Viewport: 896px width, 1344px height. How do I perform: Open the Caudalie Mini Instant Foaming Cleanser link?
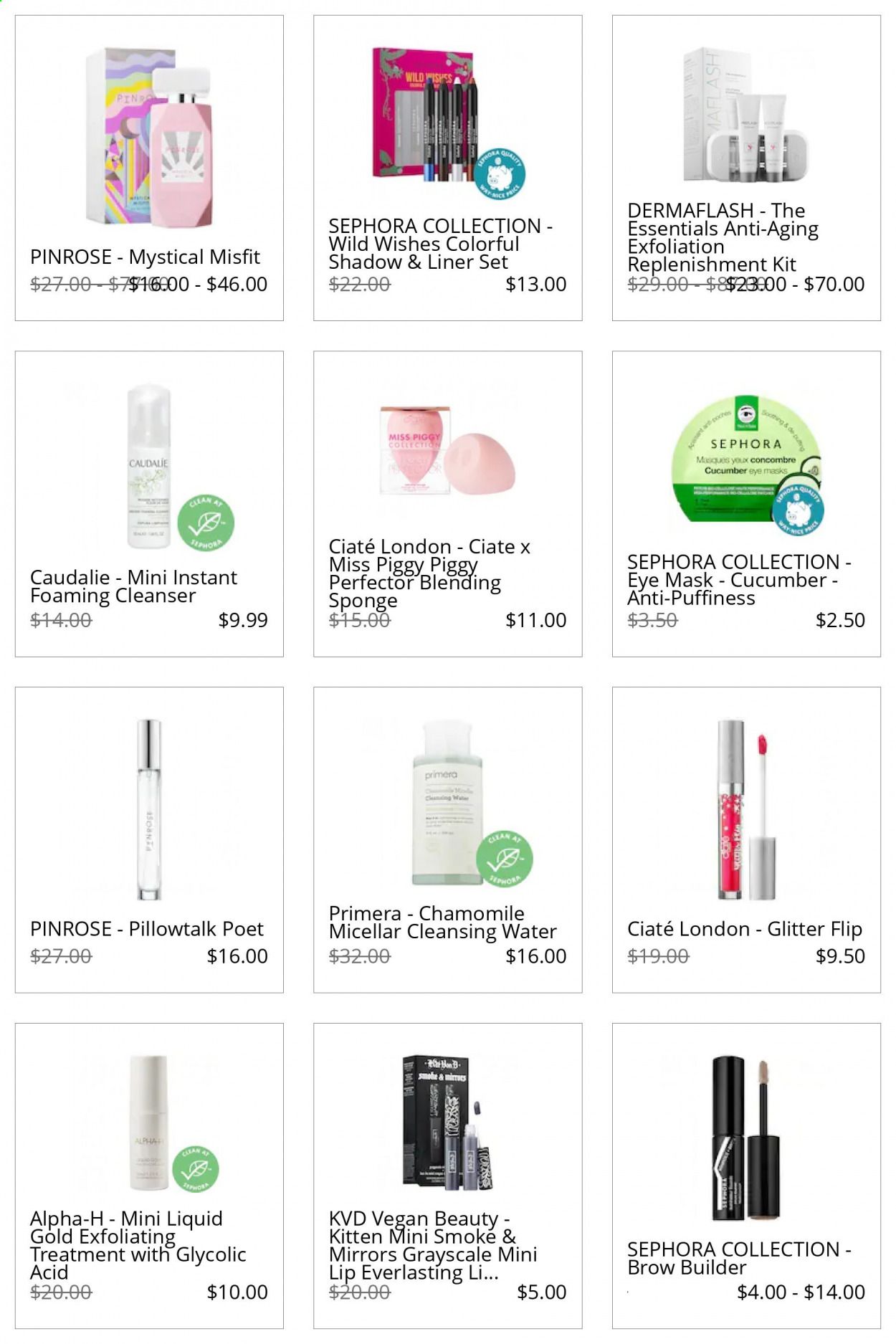tap(133, 586)
